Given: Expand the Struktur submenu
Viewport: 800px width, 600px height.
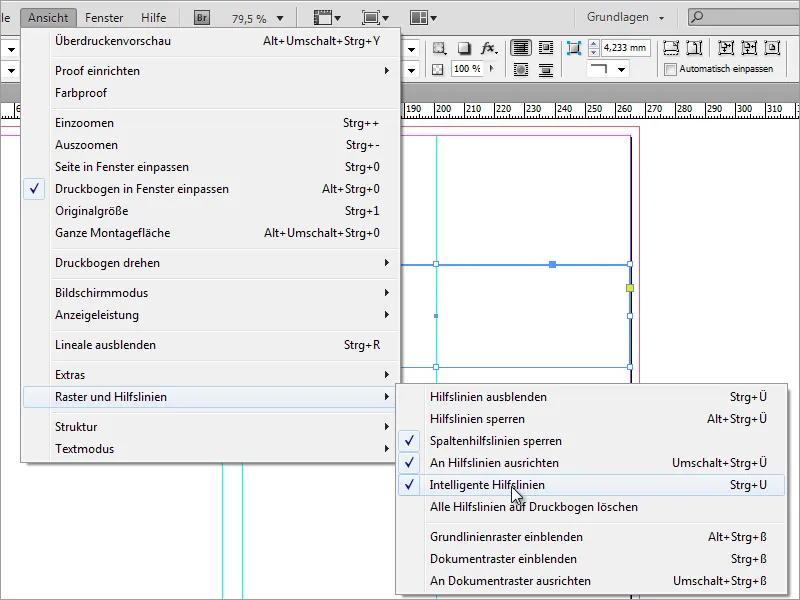Looking at the screenshot, I should pos(211,427).
